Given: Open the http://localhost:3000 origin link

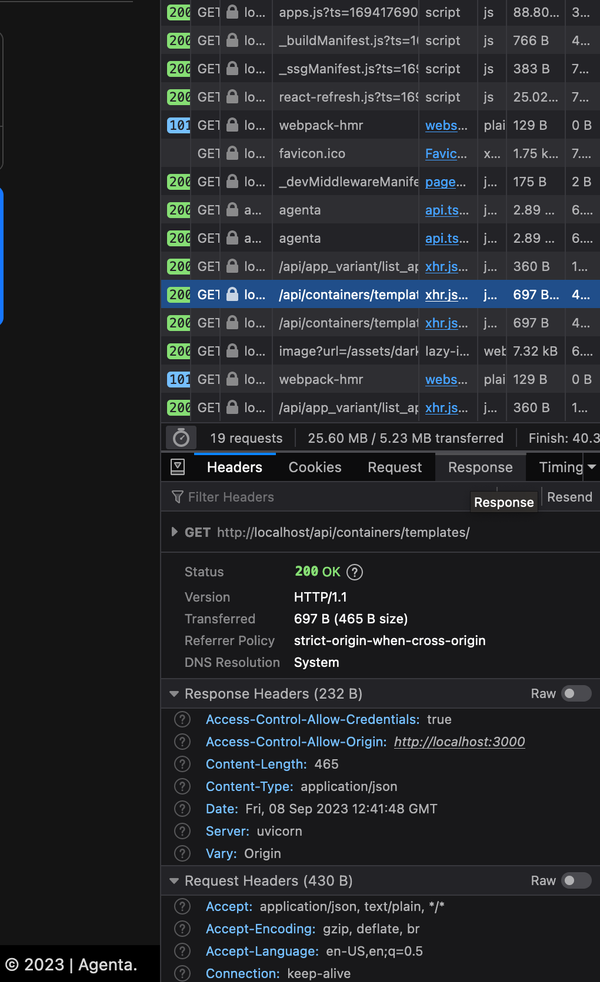Looking at the screenshot, I should click(459, 742).
